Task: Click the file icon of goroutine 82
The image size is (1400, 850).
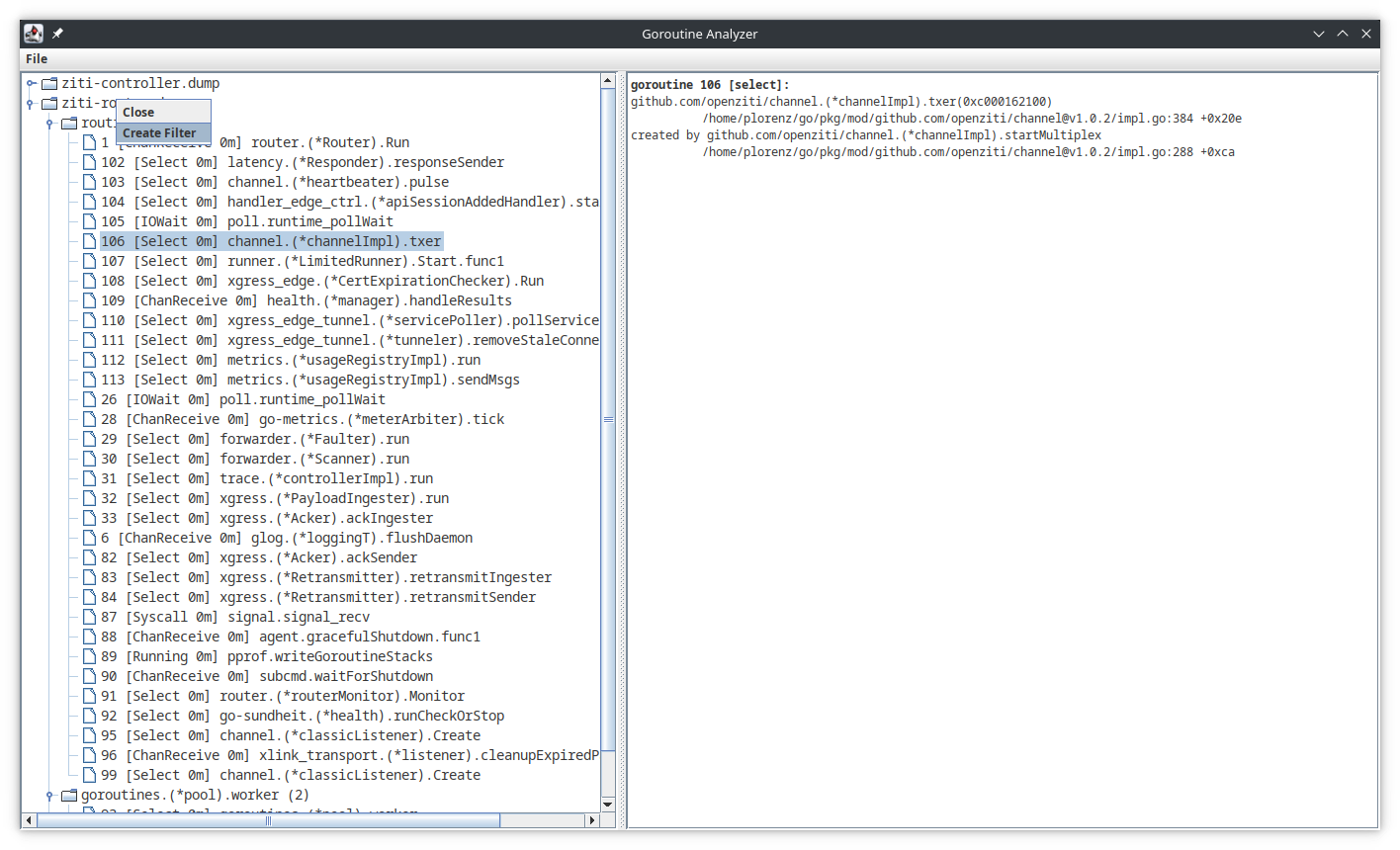Action: (89, 557)
